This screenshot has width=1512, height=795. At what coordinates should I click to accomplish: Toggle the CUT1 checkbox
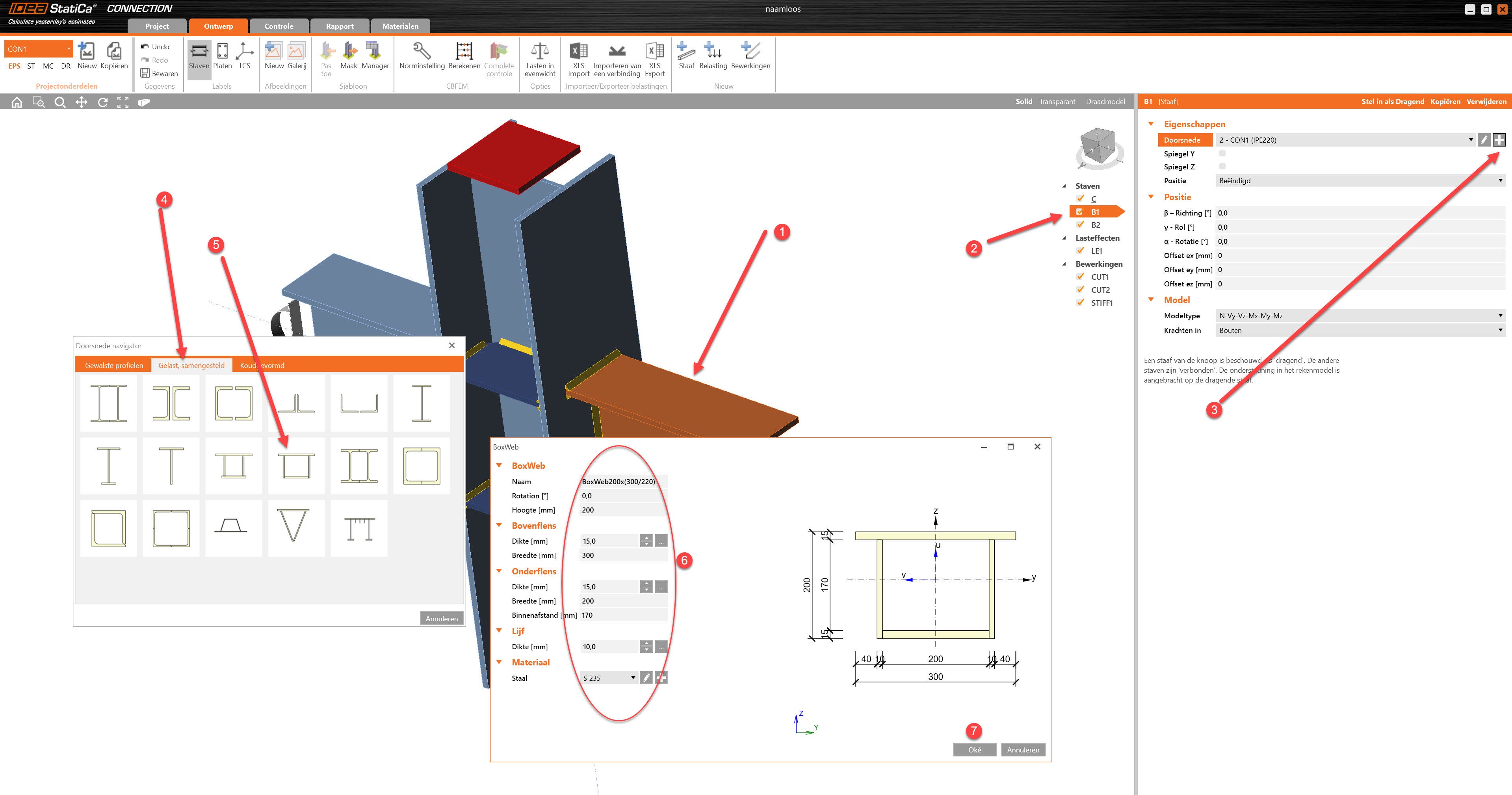click(x=1080, y=277)
